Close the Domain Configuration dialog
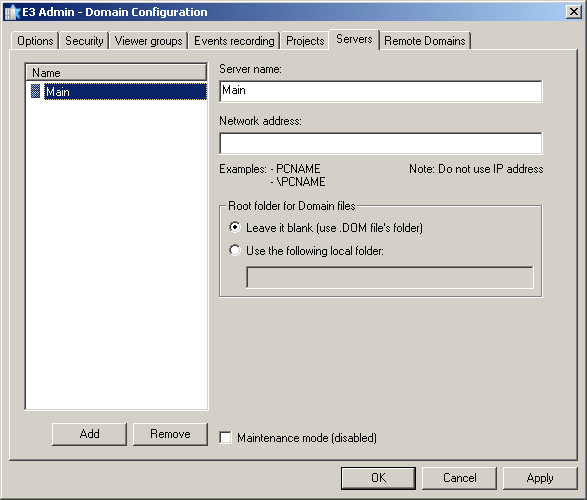587x500 pixels. tap(574, 12)
